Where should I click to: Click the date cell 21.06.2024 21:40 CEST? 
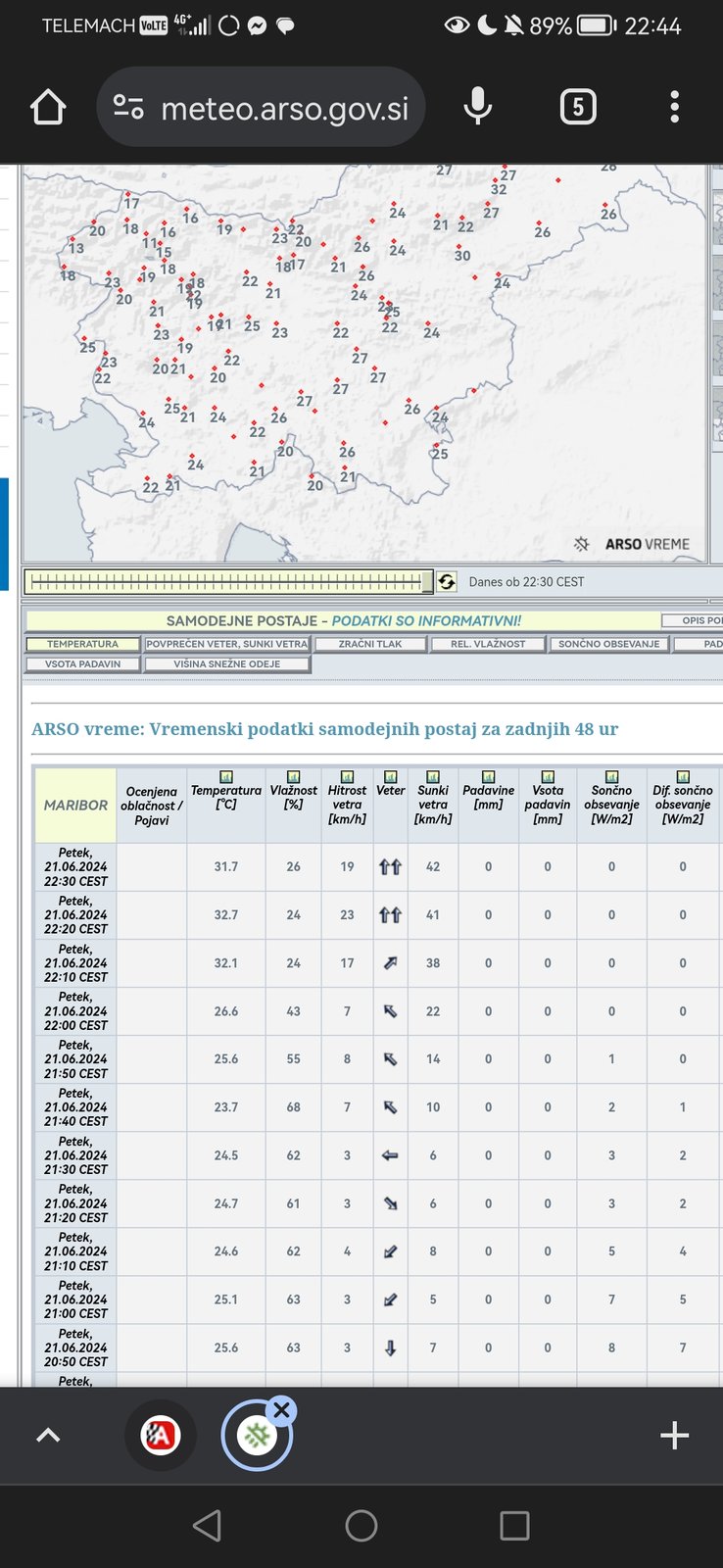coord(75,1107)
